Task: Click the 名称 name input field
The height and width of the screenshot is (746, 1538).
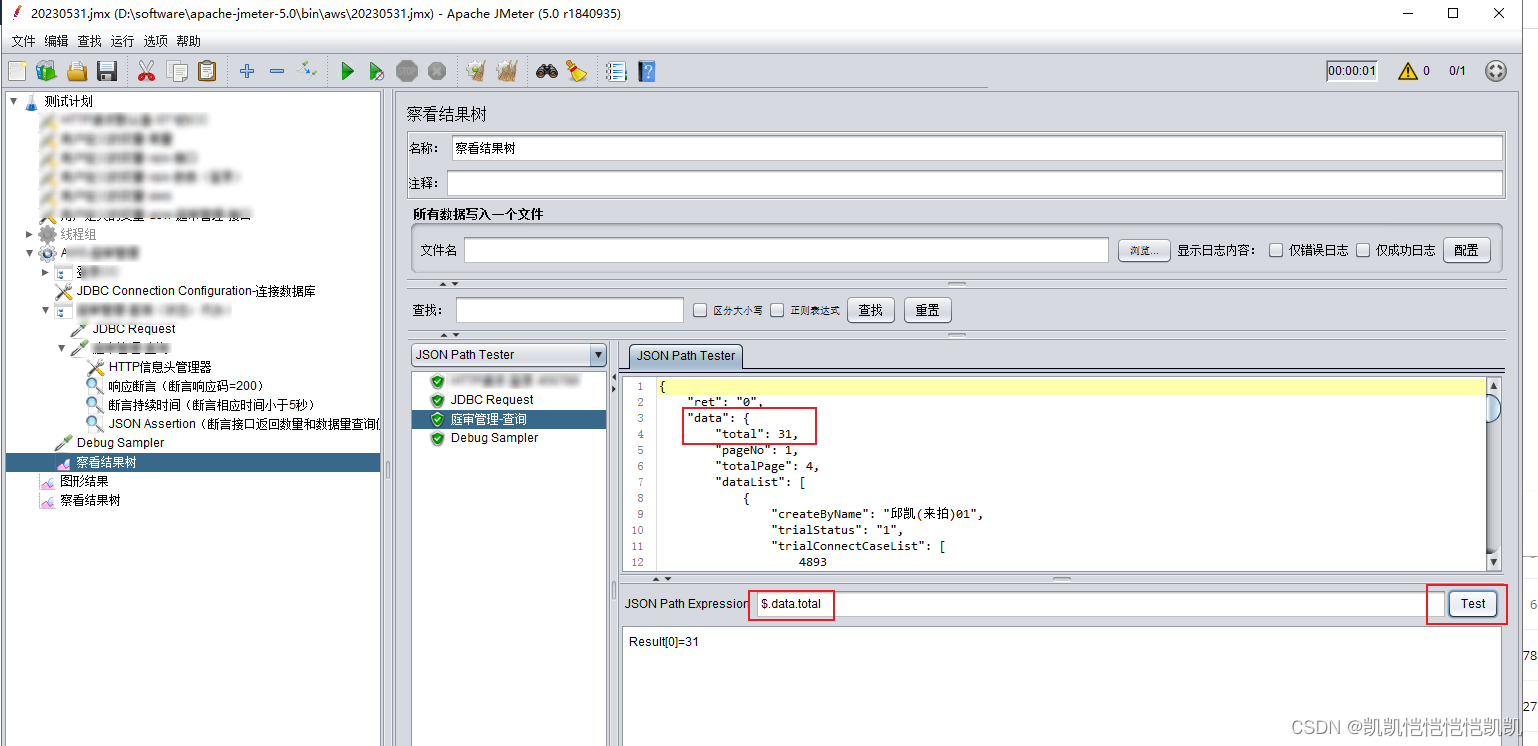Action: [x=977, y=148]
